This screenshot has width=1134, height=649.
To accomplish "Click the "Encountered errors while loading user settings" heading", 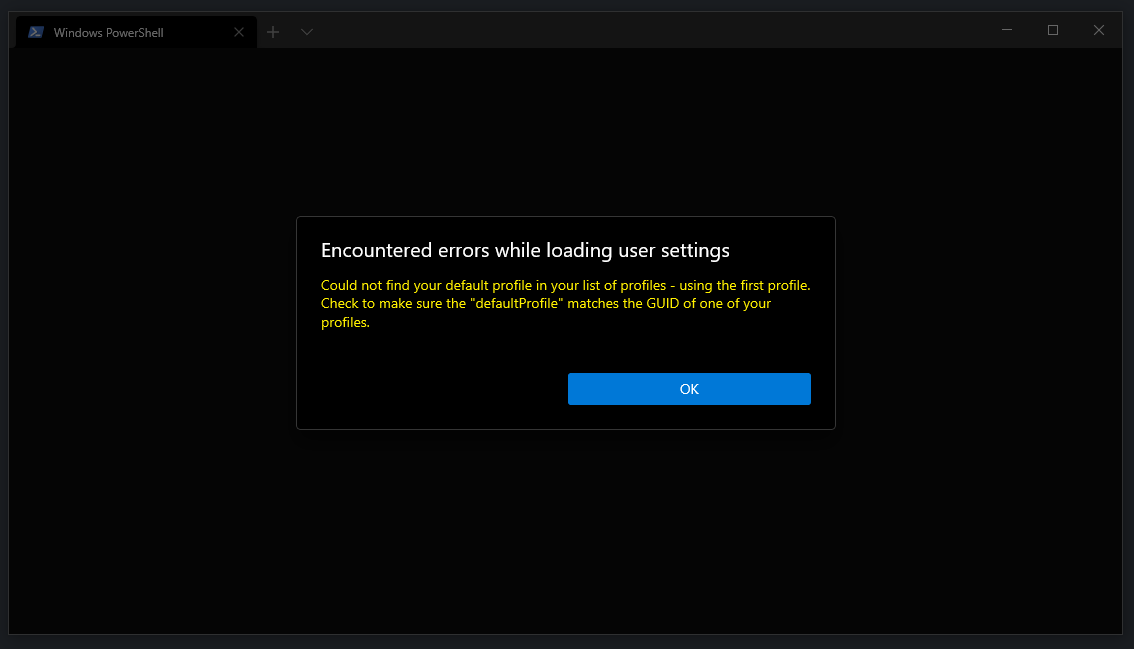I will coord(525,250).
